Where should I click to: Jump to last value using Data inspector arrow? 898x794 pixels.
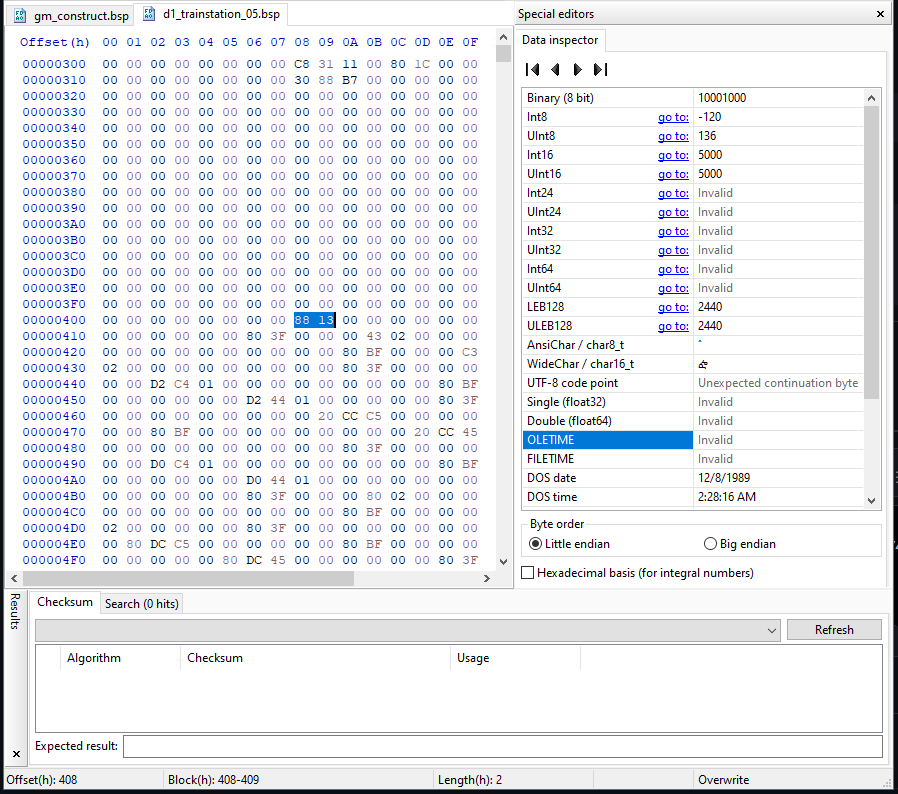point(602,69)
